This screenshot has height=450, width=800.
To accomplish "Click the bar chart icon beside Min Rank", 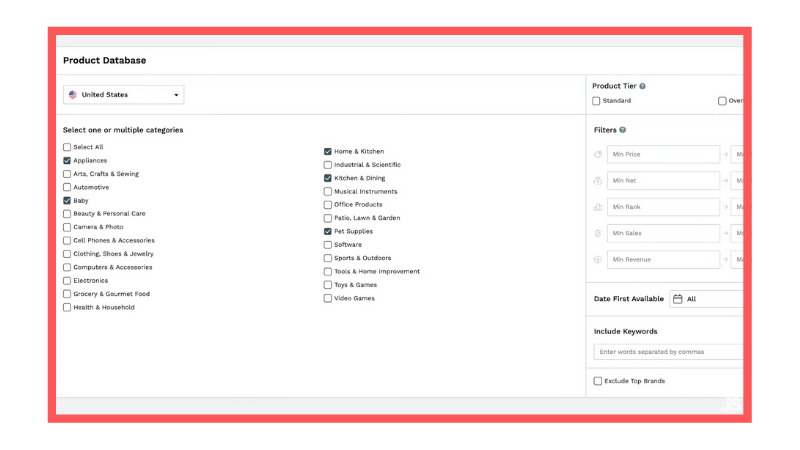I will [598, 207].
